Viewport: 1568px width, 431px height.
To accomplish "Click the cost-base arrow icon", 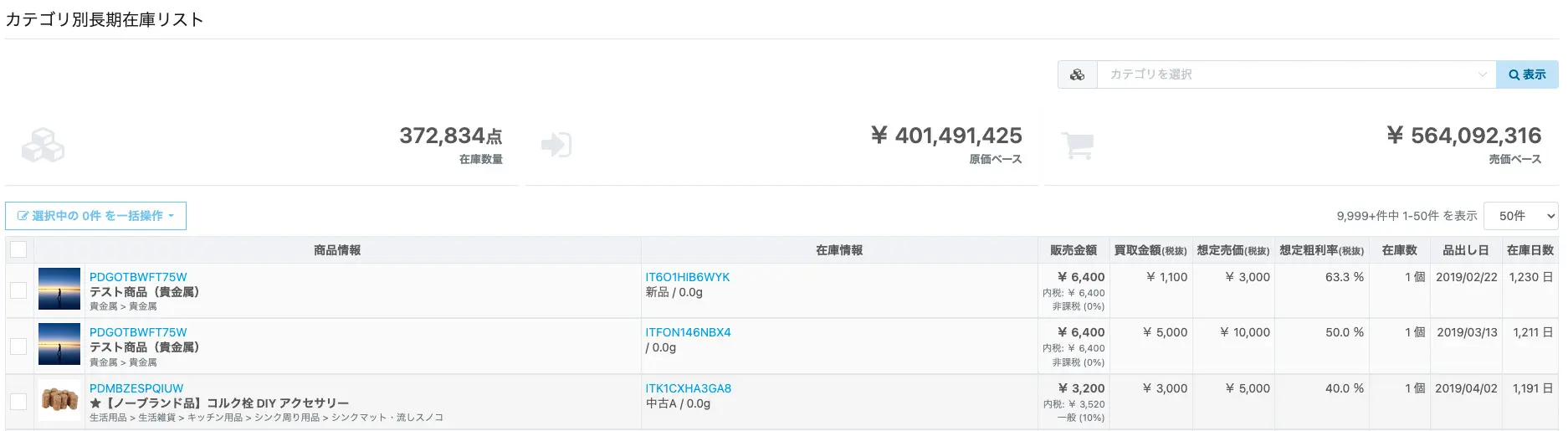I will pos(556,145).
